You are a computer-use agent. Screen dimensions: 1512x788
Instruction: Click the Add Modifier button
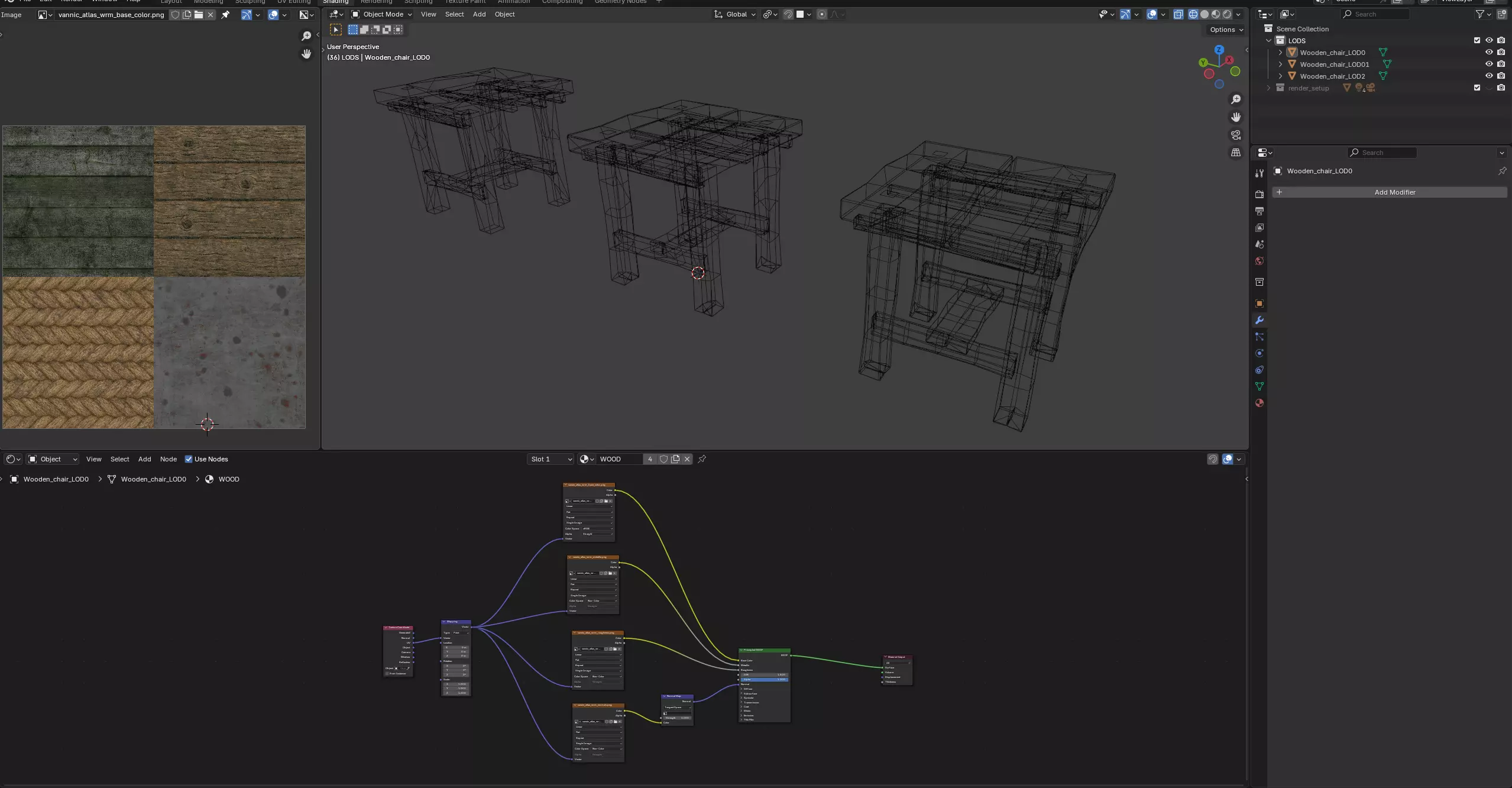[1389, 192]
